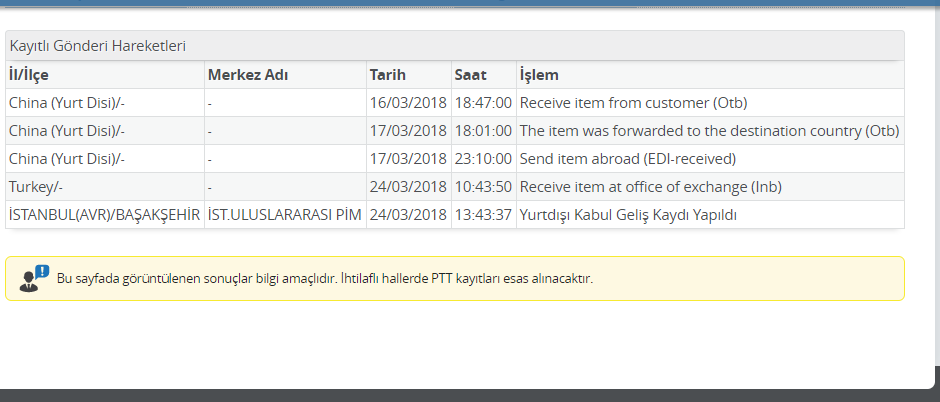
Task: Click the Kayıtlı Gönderi Hareketleri panel header
Action: 455,46
